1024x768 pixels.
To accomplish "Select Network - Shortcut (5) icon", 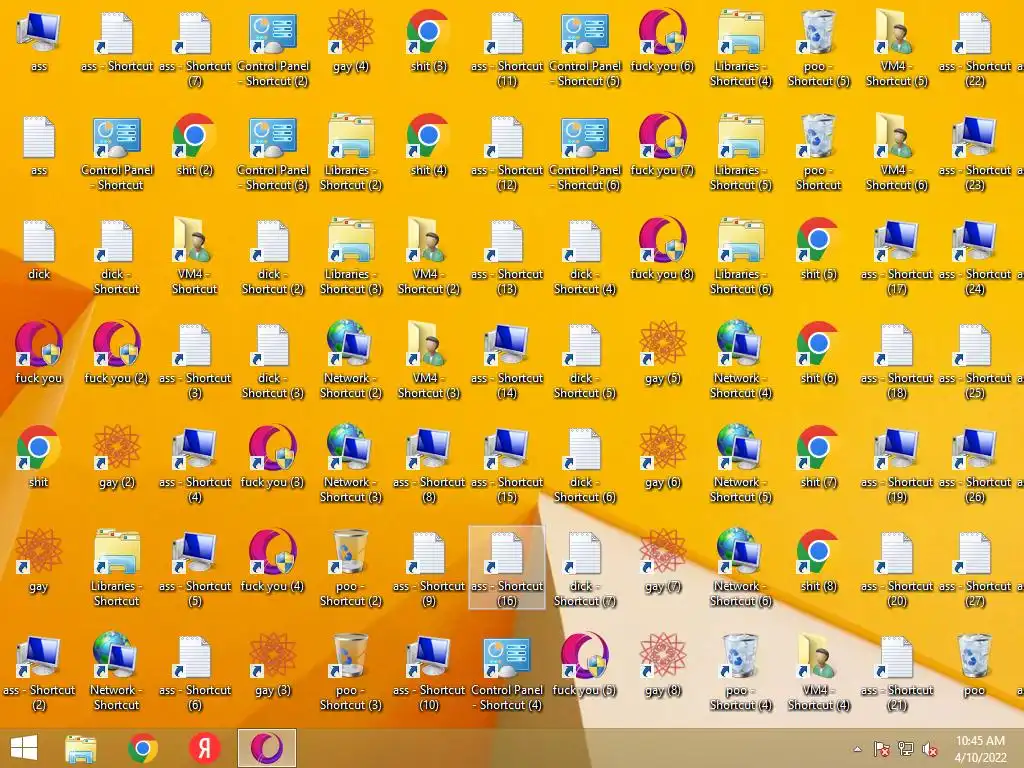I will 741,464.
